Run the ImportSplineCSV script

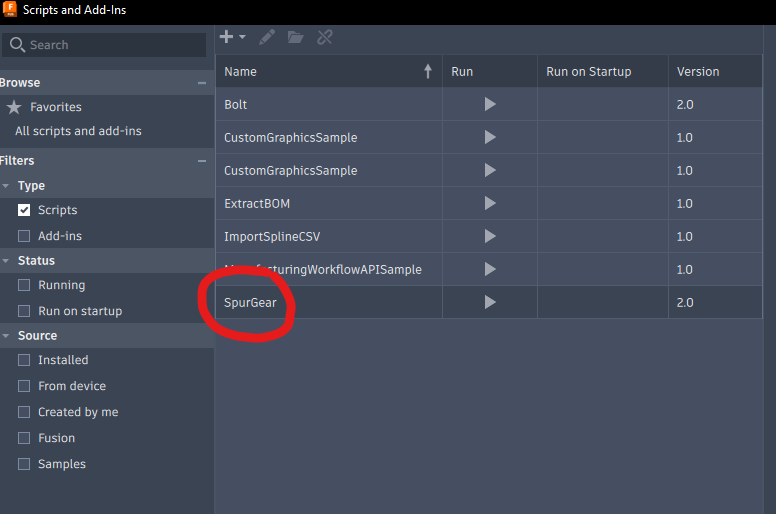tap(490, 236)
